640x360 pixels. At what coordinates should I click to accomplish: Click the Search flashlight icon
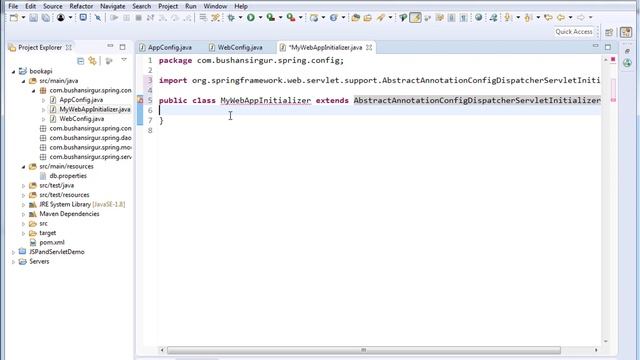[x=381, y=18]
